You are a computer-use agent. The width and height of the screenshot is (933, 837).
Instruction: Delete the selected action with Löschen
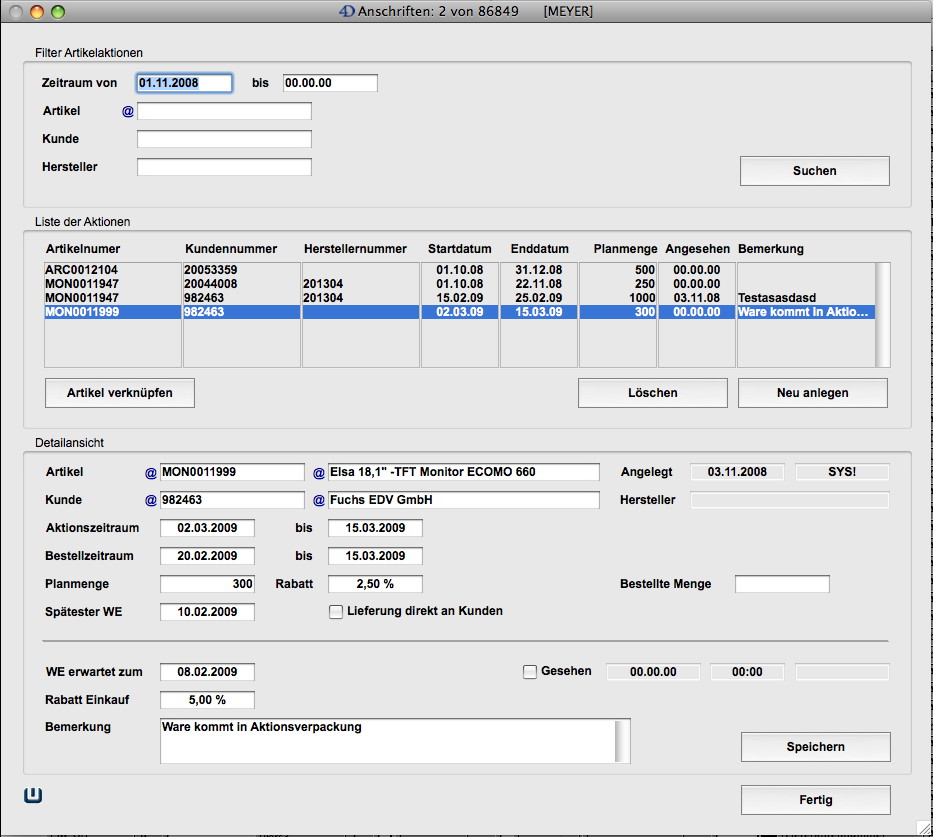653,393
